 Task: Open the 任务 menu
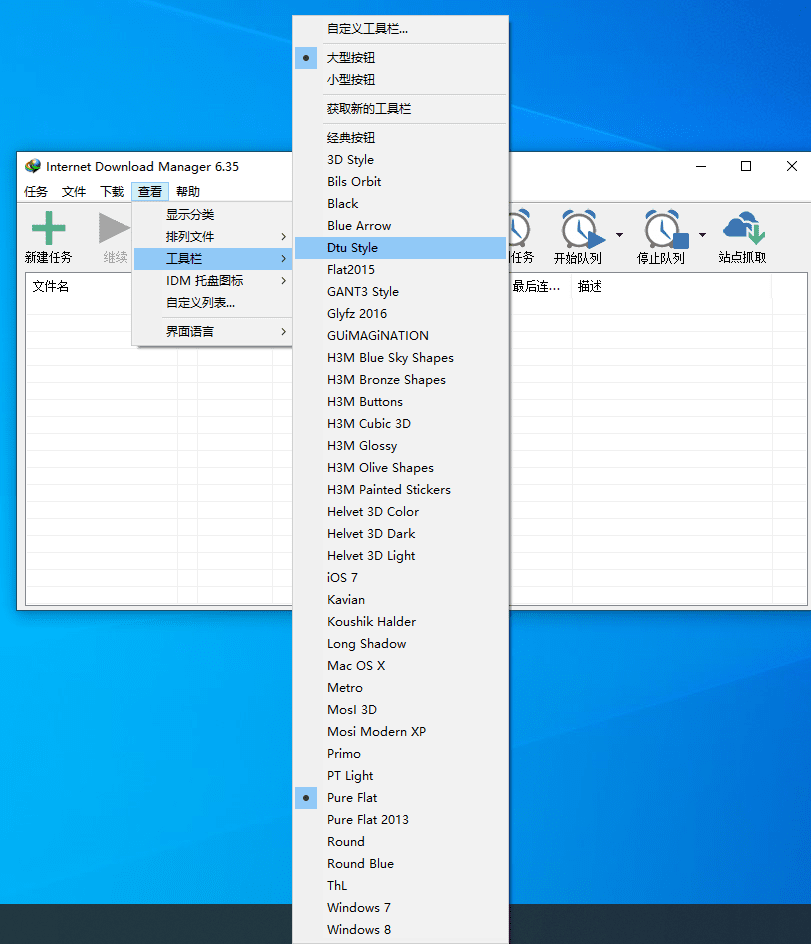coord(36,191)
